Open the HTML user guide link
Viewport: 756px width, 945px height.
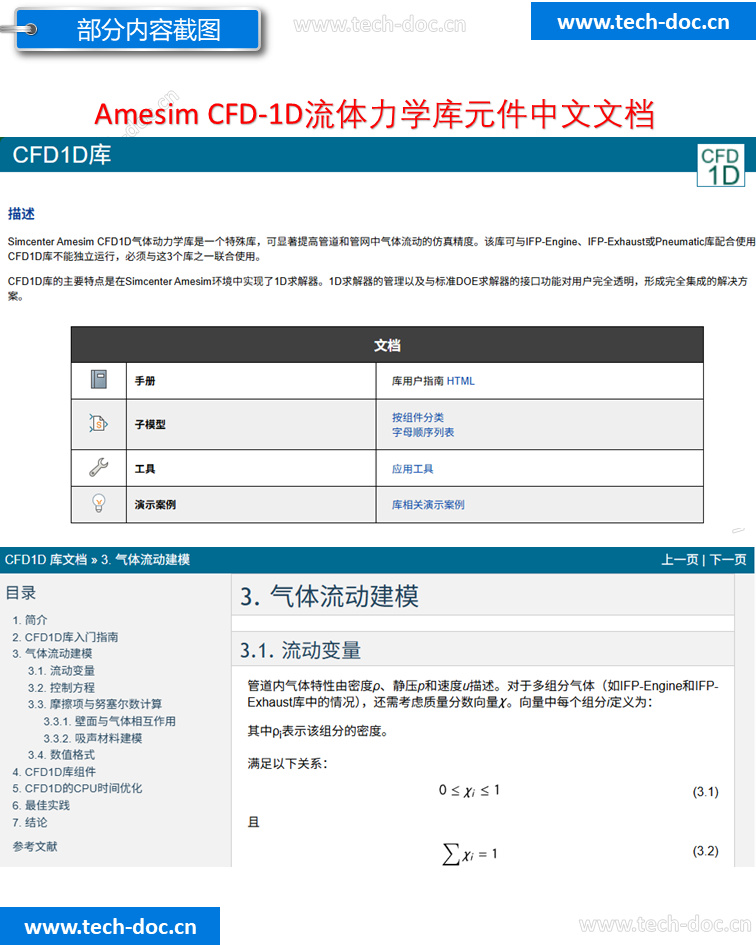tap(461, 381)
